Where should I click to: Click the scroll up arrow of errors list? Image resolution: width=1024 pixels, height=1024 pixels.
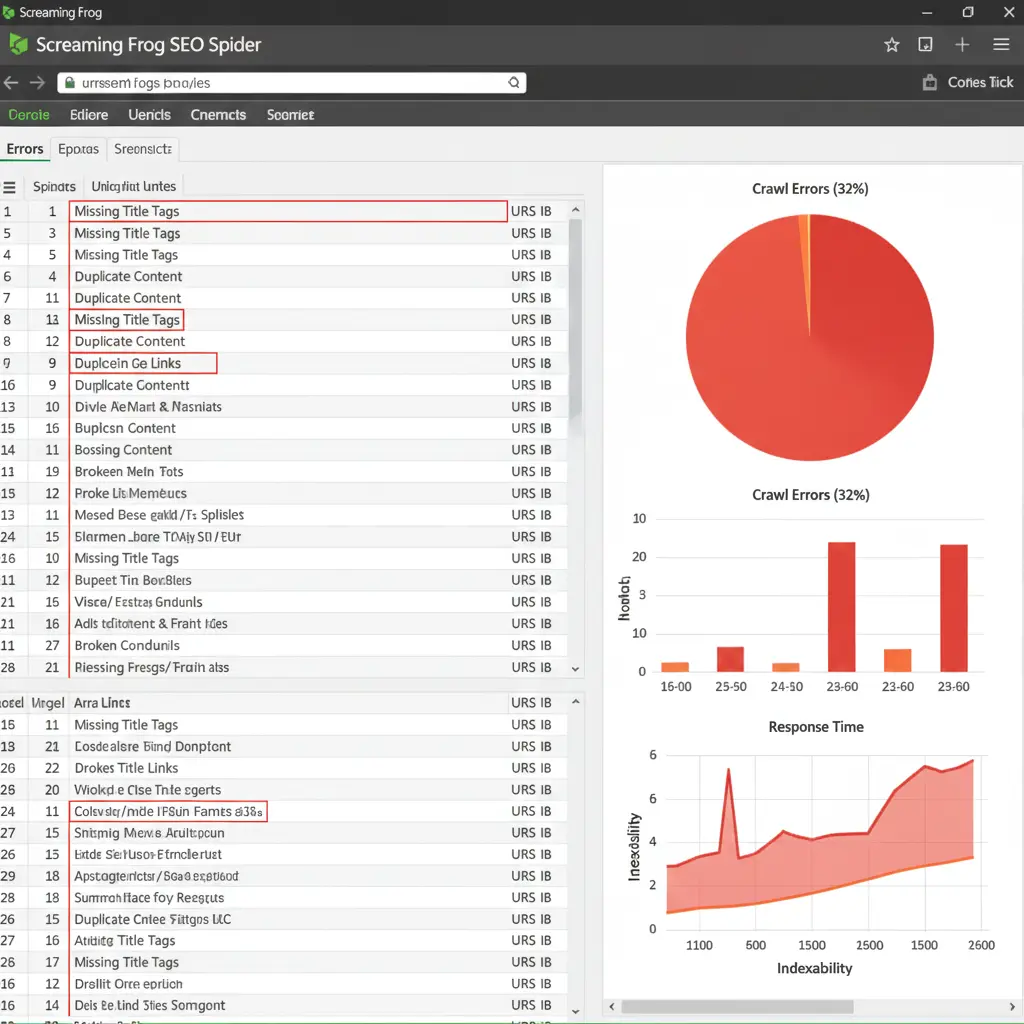(575, 211)
